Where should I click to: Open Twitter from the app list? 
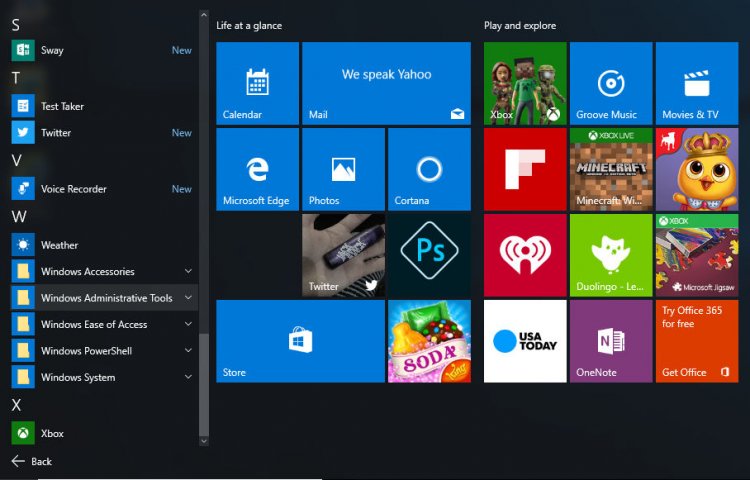click(104, 132)
